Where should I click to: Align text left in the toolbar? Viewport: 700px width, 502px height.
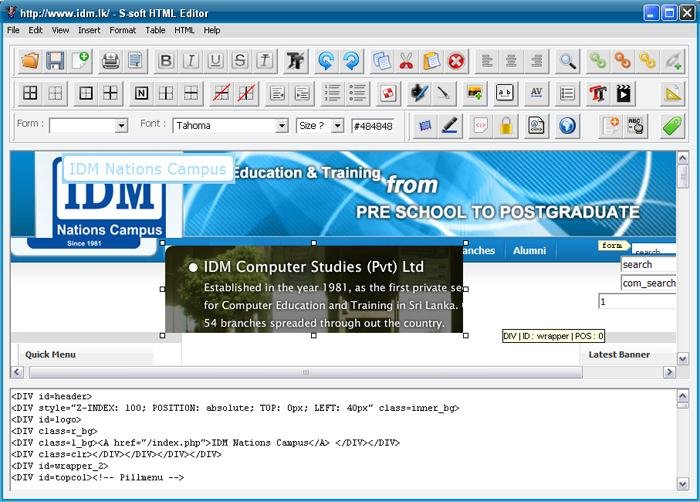[x=487, y=61]
